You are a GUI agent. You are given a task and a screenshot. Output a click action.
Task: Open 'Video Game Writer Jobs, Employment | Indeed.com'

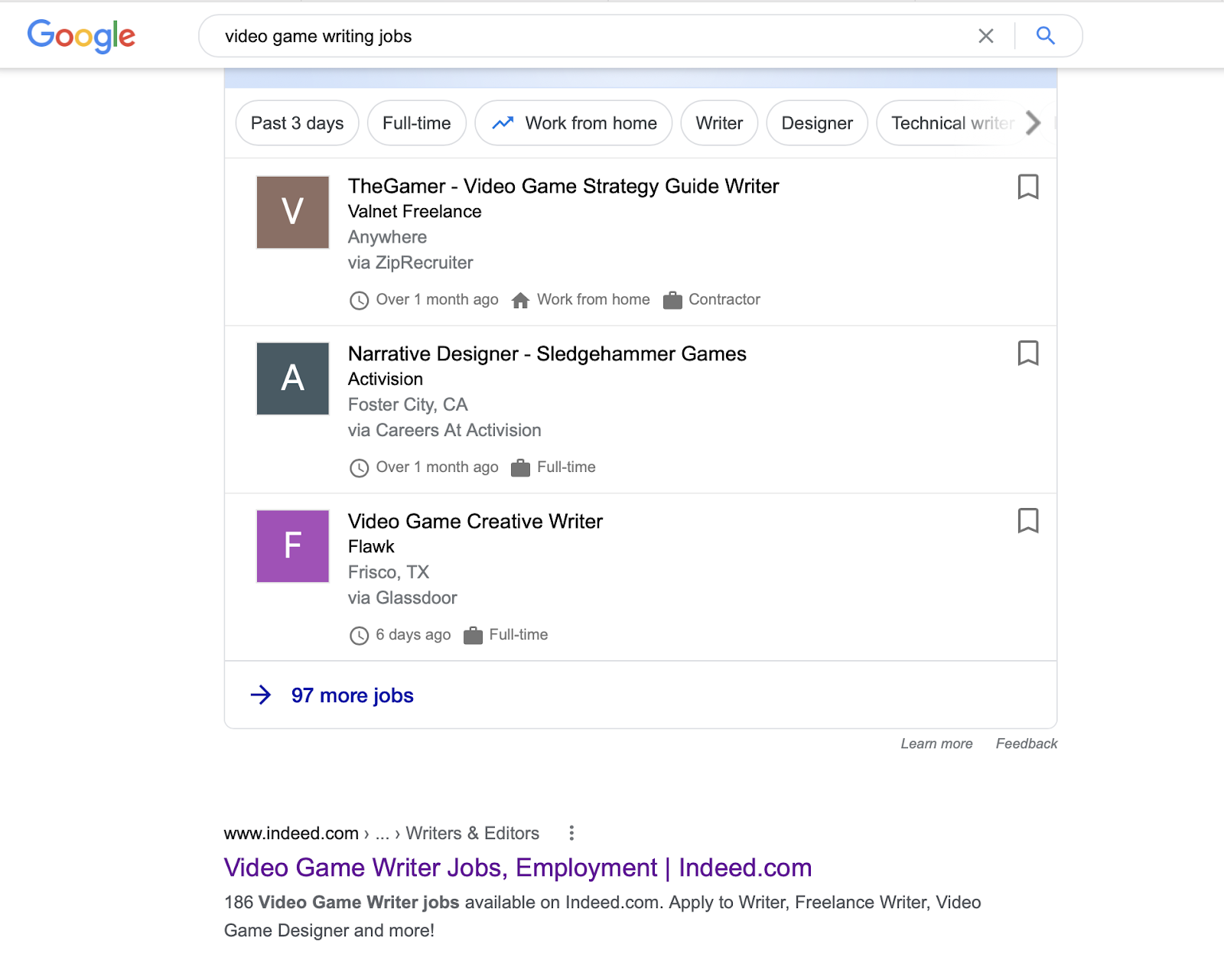coord(518,868)
